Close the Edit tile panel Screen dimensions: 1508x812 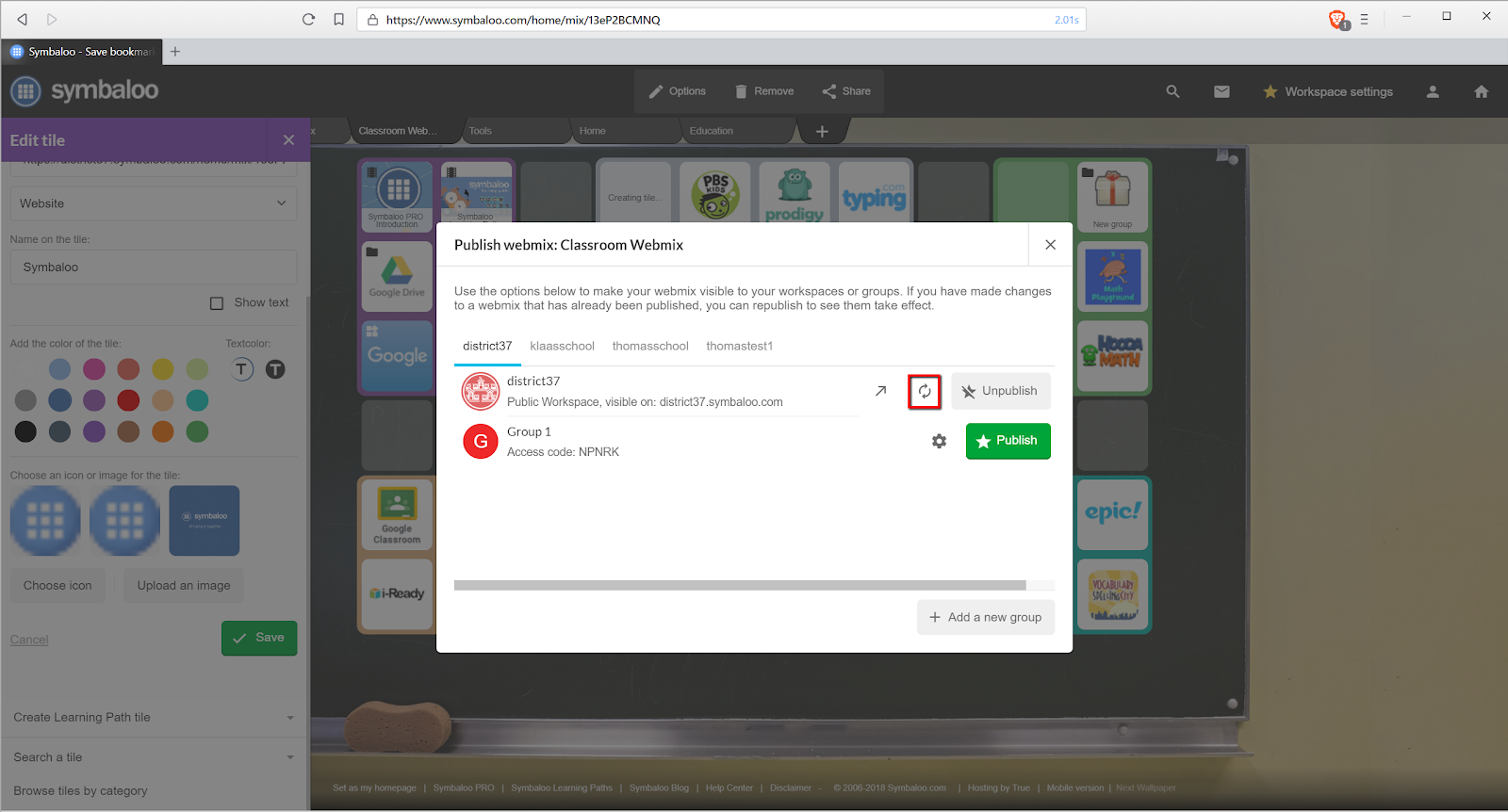click(288, 140)
